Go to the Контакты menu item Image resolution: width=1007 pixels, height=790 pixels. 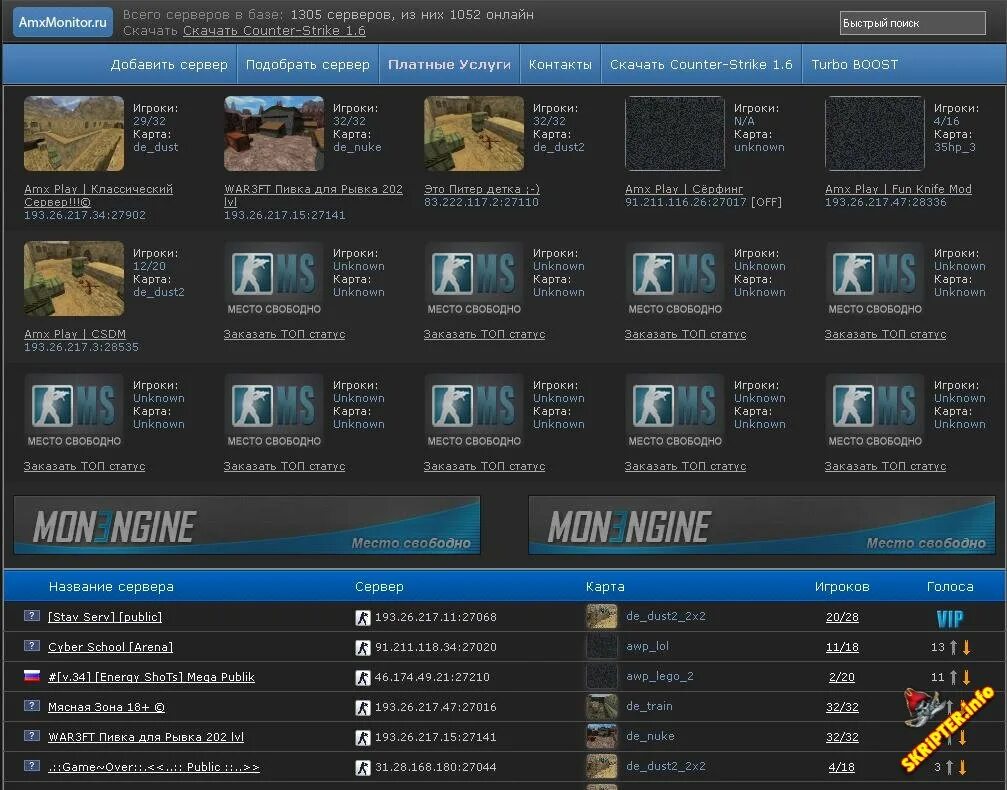(x=560, y=64)
